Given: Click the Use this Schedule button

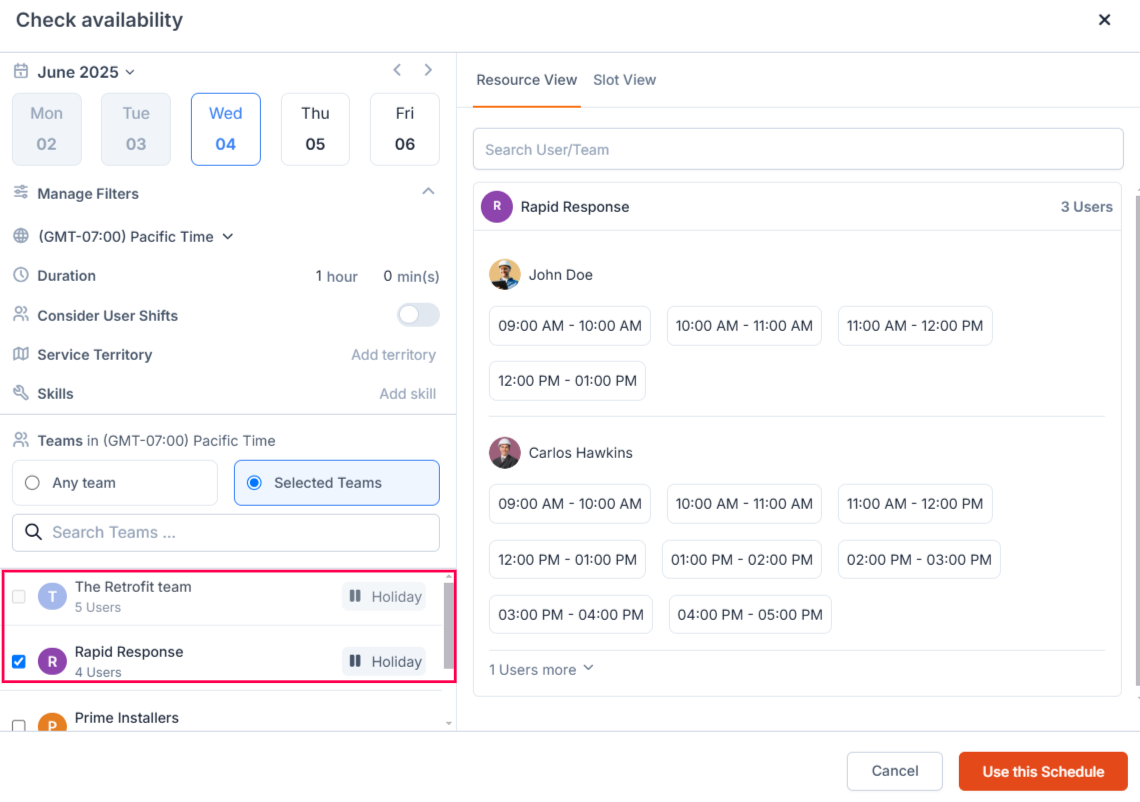Looking at the screenshot, I should 1043,772.
